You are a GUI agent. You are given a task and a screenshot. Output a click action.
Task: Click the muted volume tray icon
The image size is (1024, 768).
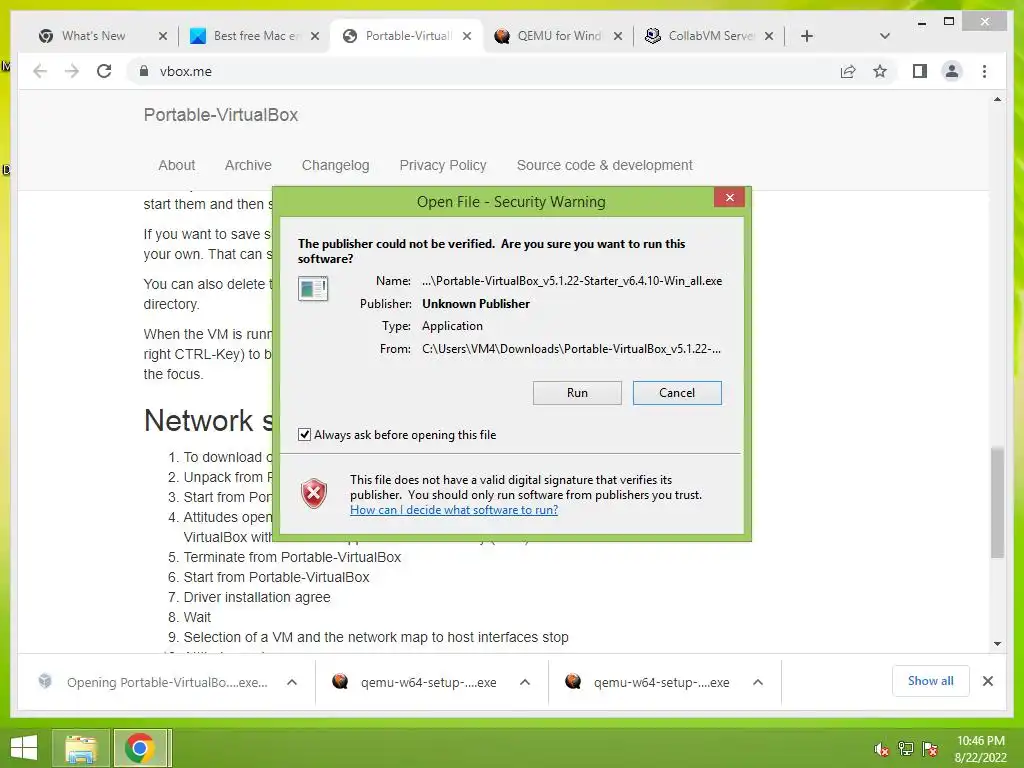[881, 749]
